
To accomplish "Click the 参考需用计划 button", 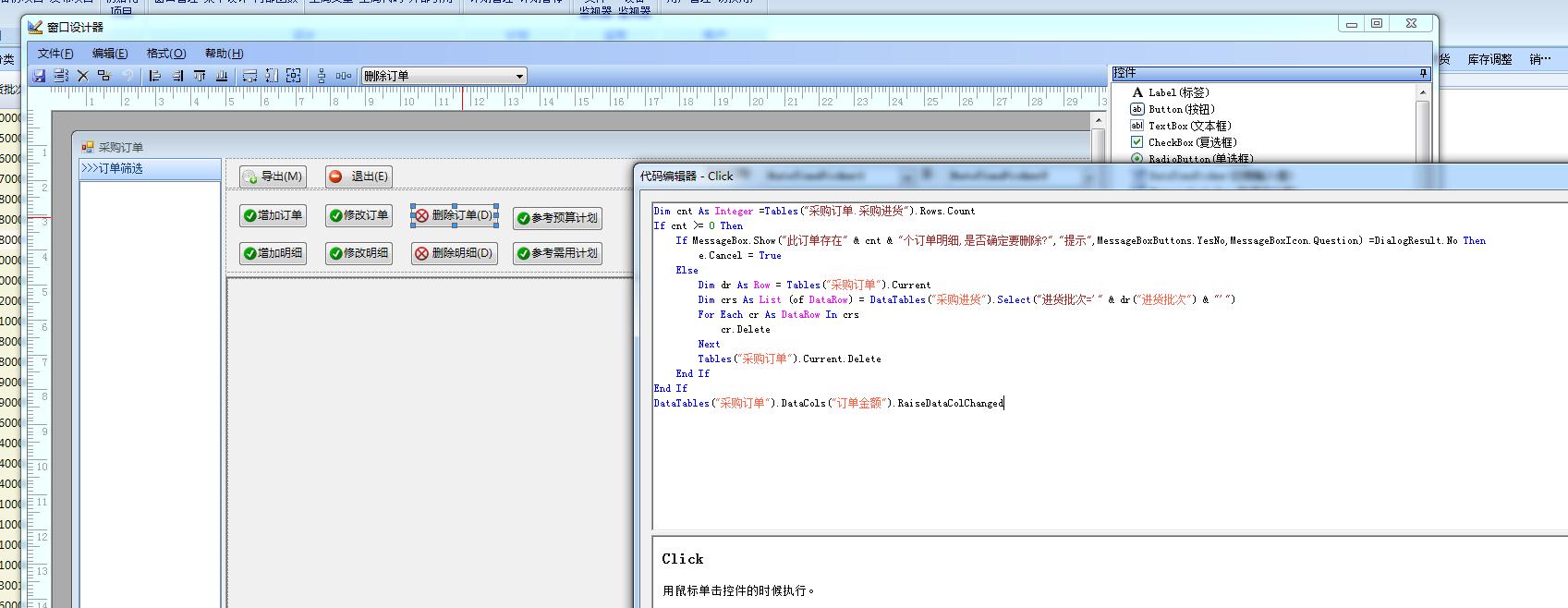I will tap(557, 253).
